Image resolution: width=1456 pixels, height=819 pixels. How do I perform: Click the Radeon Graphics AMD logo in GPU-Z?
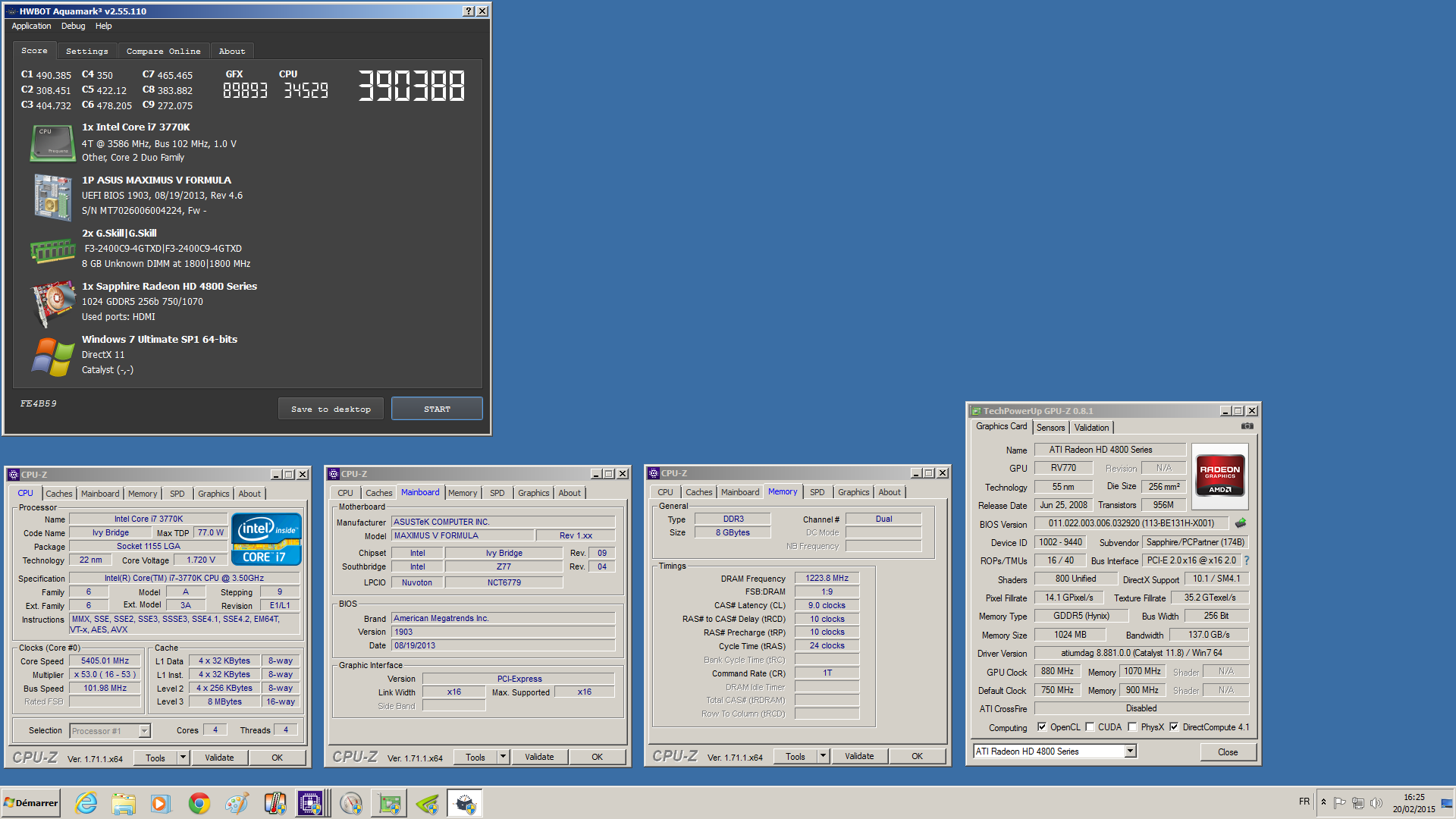coord(1220,475)
